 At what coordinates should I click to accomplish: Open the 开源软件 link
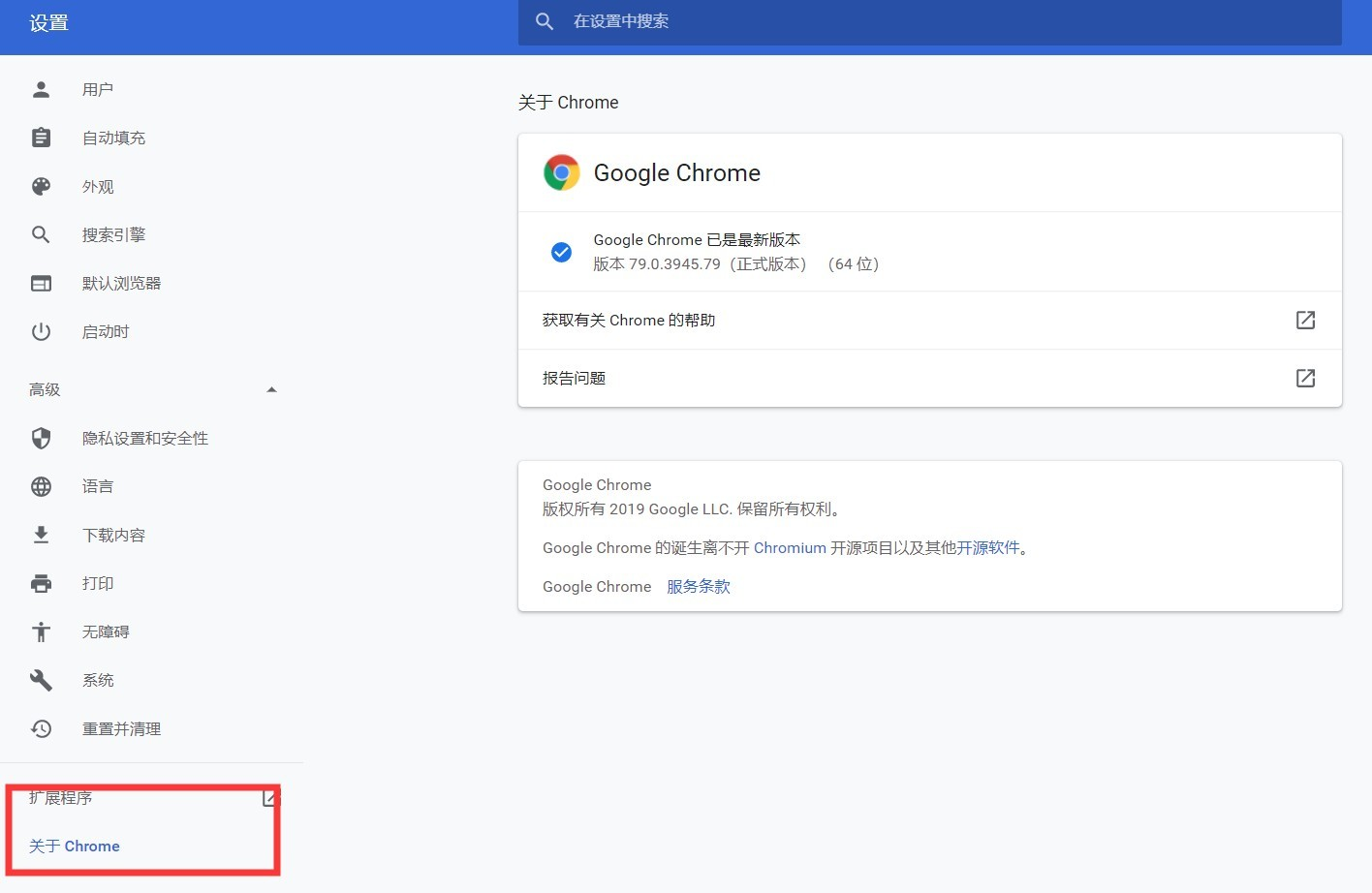point(988,547)
